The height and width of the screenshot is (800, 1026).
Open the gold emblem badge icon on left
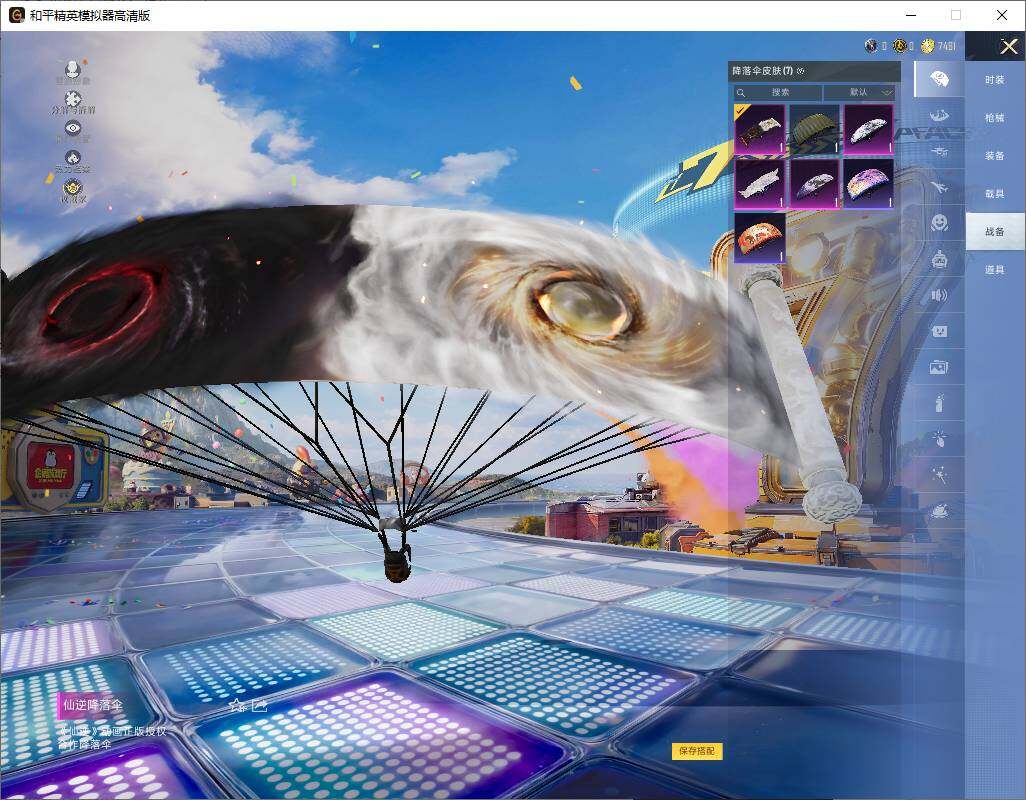[x=73, y=188]
